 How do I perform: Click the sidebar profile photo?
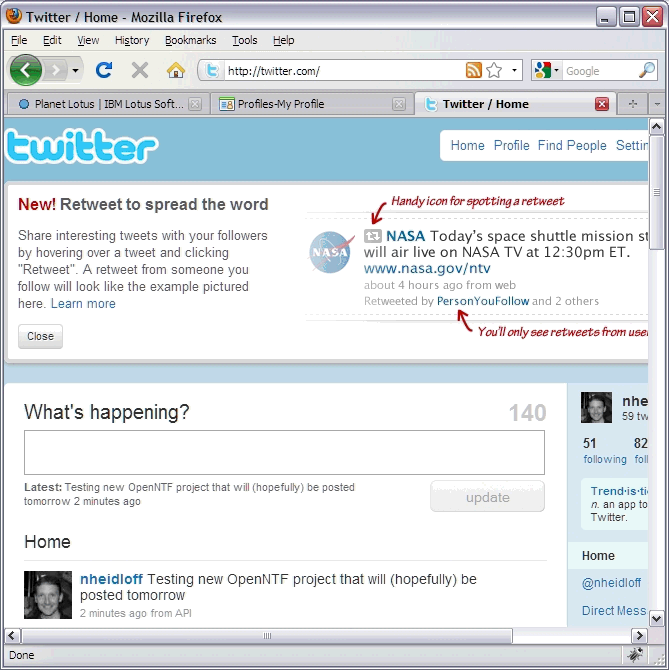596,408
